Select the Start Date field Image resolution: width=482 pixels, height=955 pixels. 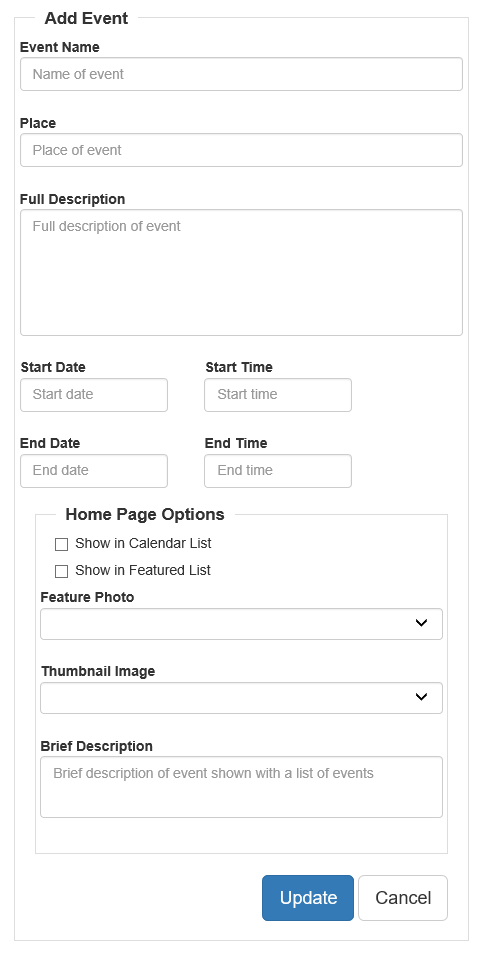point(94,395)
